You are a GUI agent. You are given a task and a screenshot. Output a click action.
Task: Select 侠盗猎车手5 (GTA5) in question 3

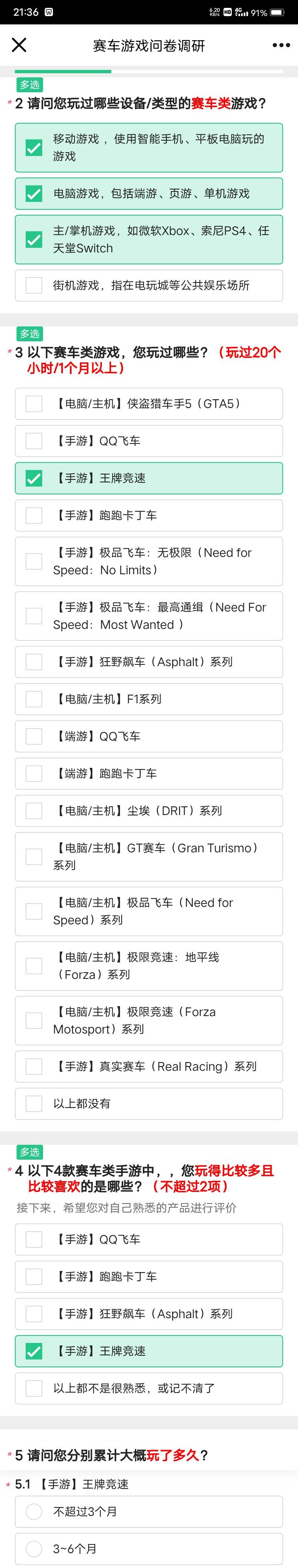[149, 404]
